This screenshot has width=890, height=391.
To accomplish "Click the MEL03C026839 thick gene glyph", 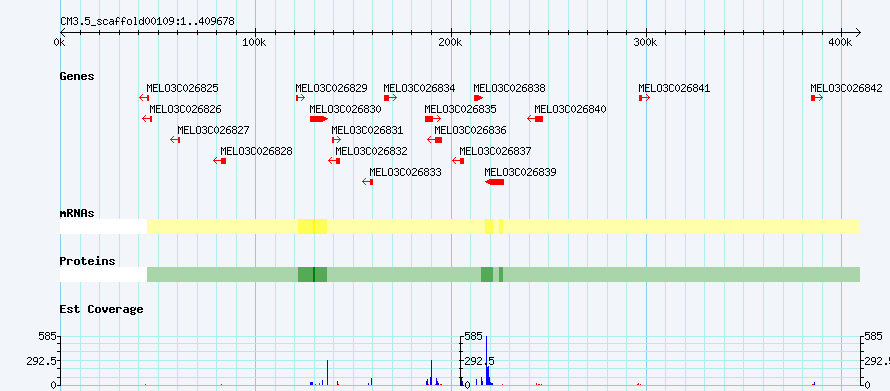I will click(494, 182).
